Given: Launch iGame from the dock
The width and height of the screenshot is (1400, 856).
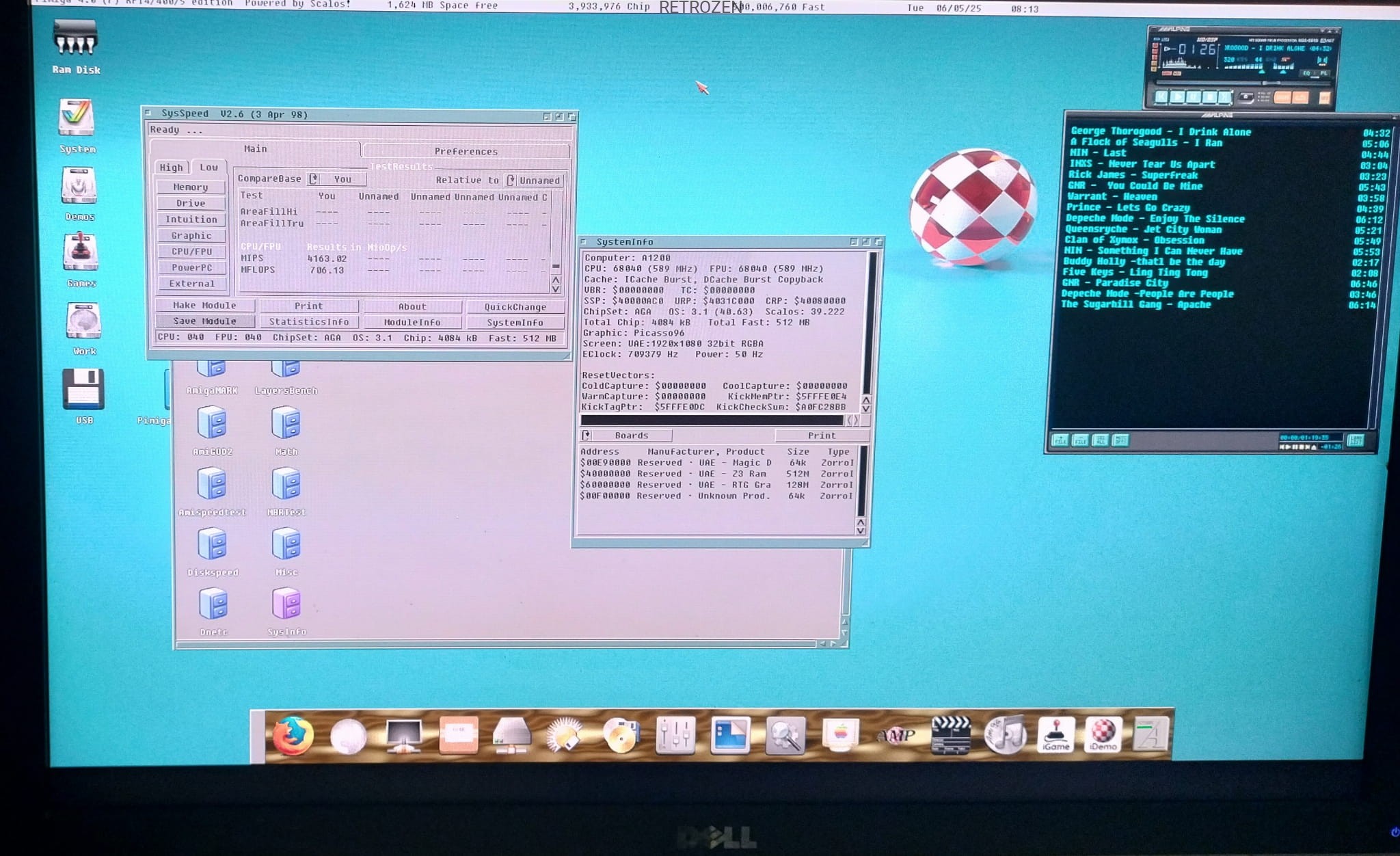Looking at the screenshot, I should click(1055, 734).
